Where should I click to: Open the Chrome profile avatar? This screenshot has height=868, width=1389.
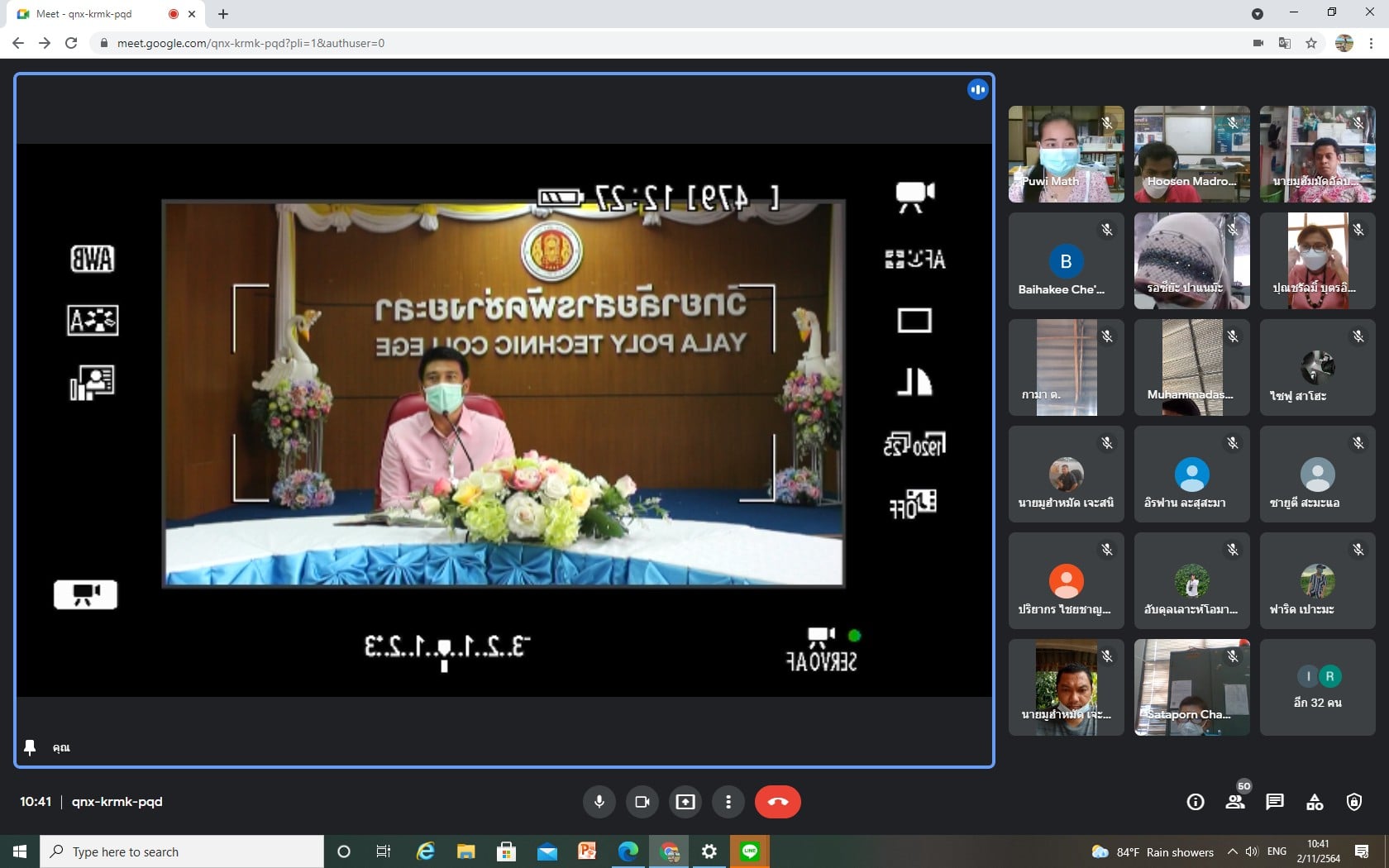point(1344,43)
